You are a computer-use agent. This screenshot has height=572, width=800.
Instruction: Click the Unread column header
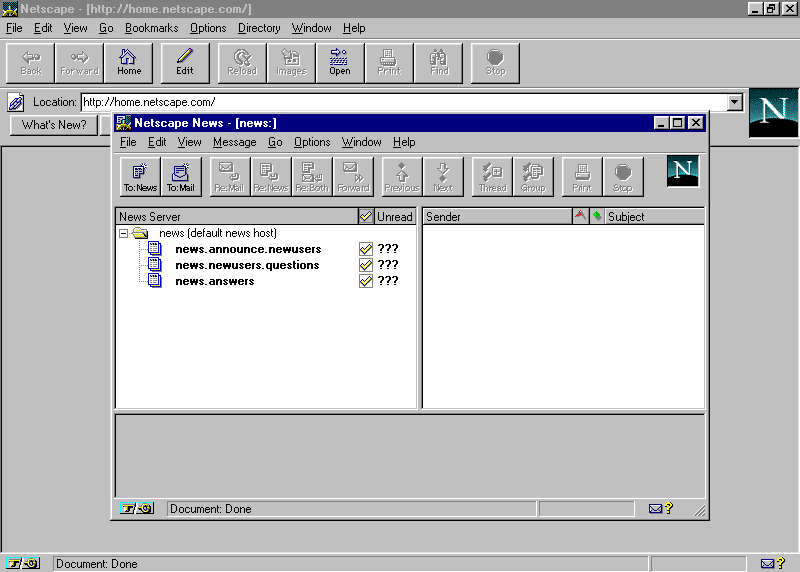coord(395,216)
